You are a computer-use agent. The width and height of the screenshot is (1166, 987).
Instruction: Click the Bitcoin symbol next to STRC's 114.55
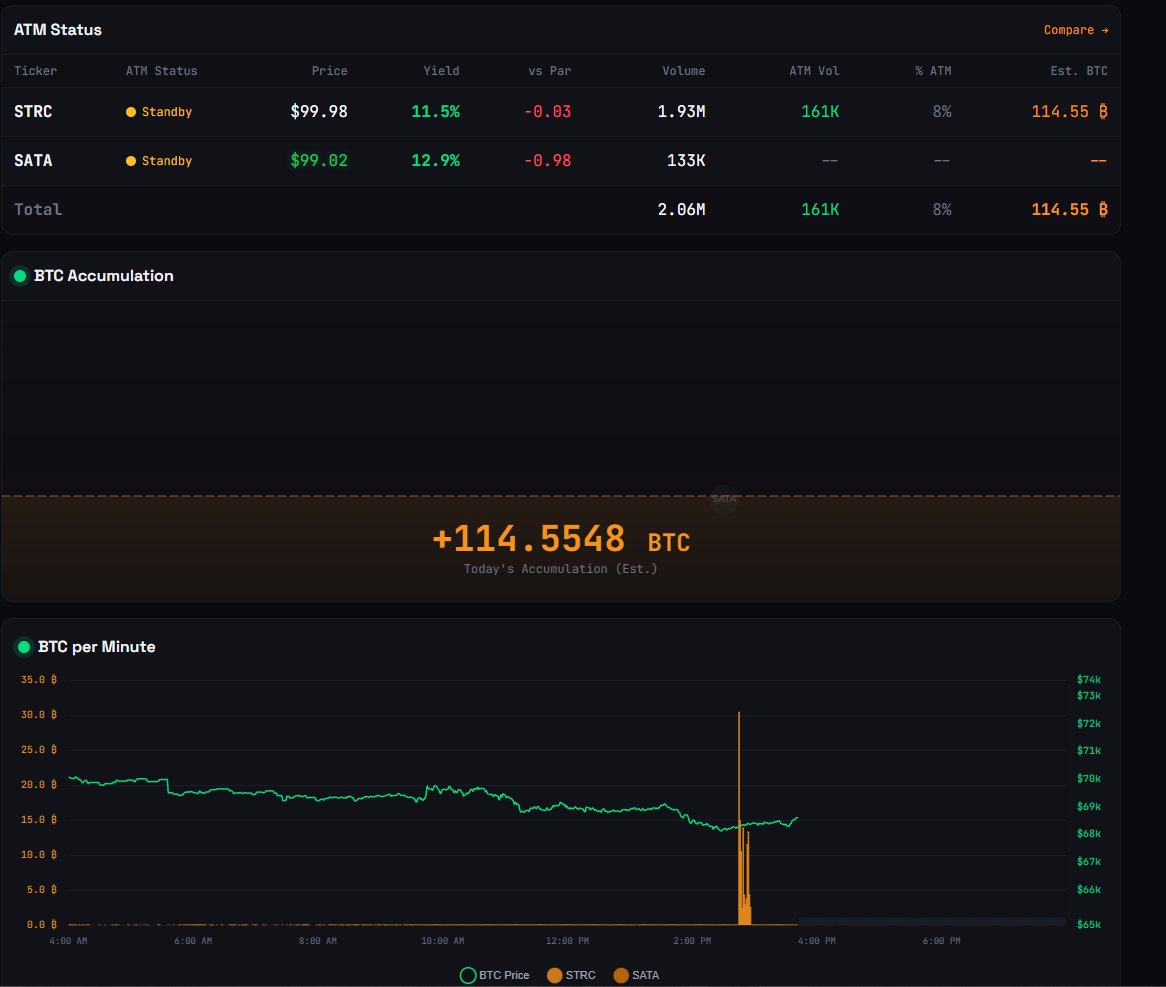1102,112
